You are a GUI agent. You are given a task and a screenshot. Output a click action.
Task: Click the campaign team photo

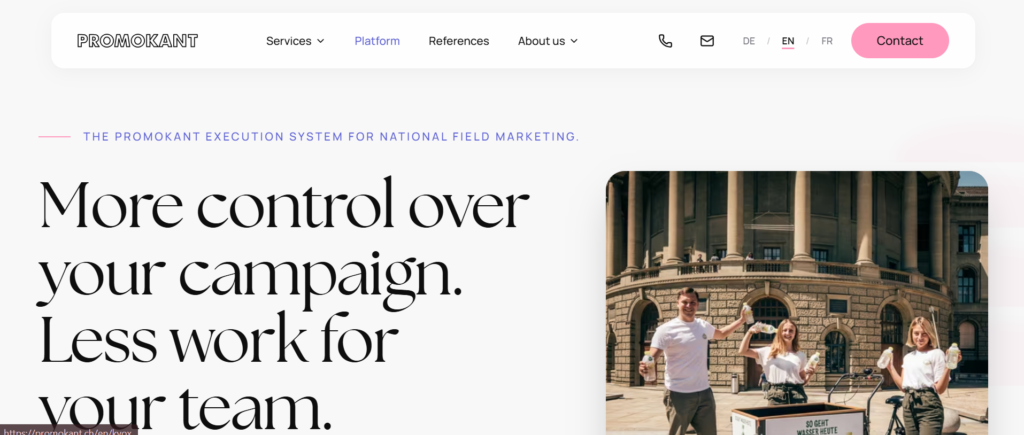tap(796, 303)
